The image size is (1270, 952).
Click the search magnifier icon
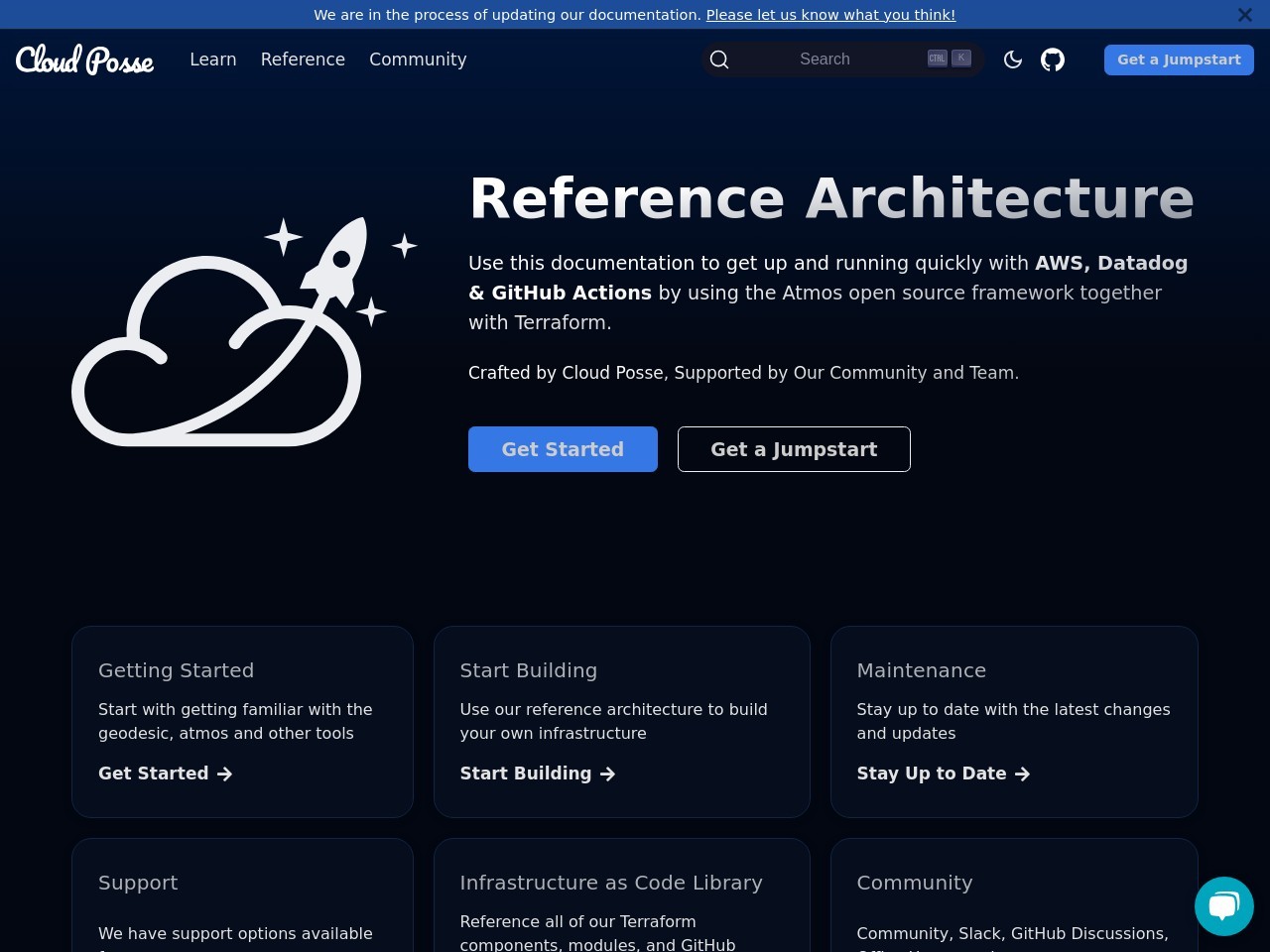(x=720, y=59)
